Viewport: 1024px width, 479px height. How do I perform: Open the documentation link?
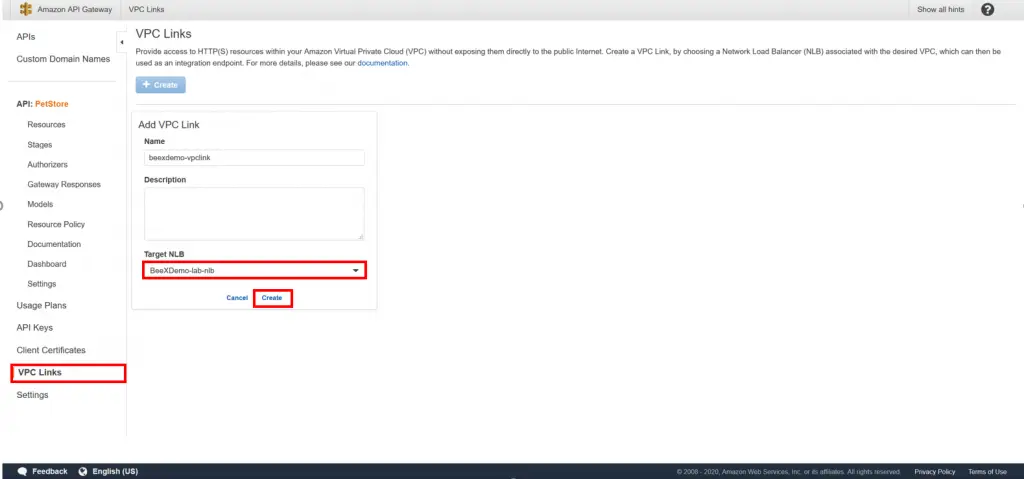[383, 63]
